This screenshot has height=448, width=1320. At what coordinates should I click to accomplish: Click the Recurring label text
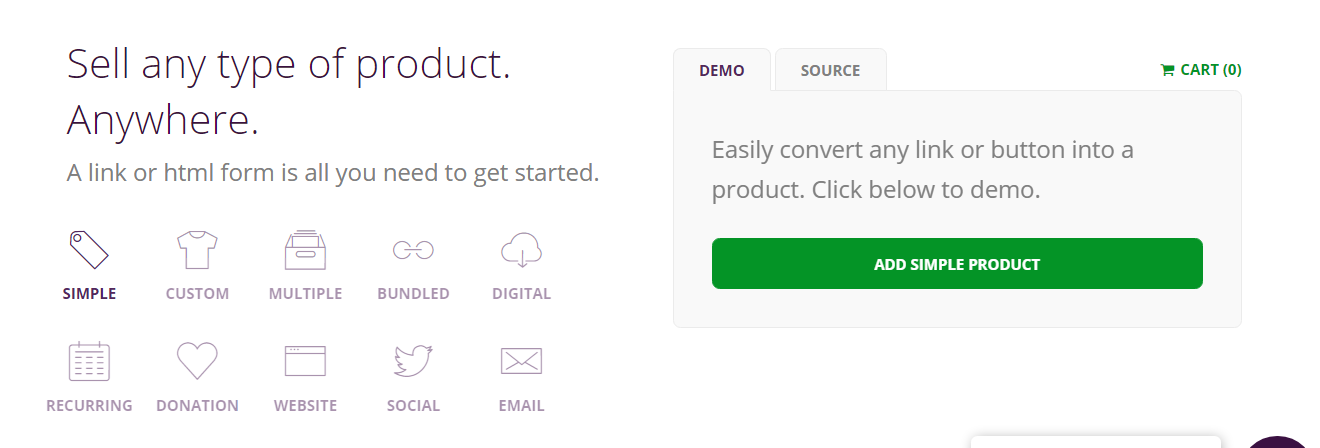pyautogui.click(x=89, y=406)
